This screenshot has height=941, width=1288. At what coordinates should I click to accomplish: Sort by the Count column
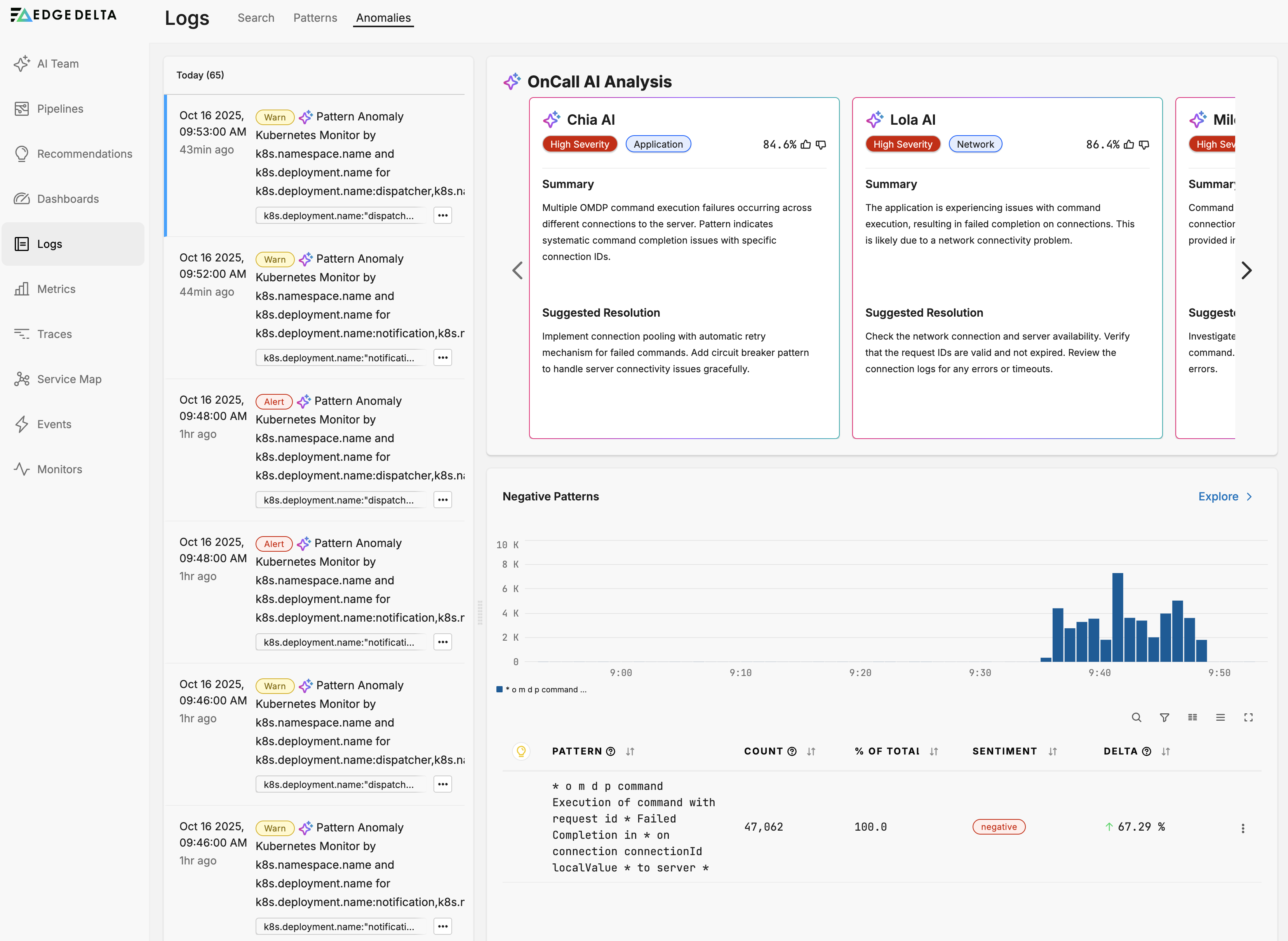pyautogui.click(x=811, y=752)
